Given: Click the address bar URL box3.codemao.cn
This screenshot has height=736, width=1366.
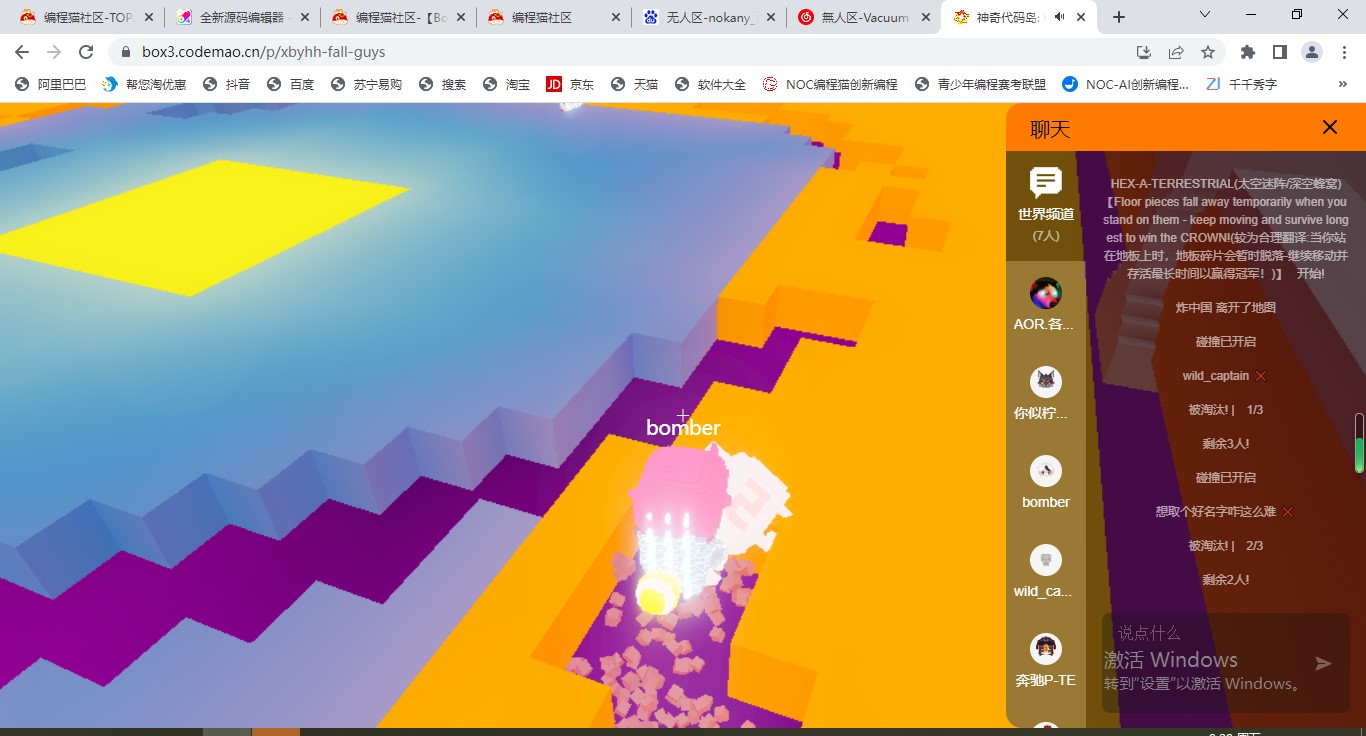Looking at the screenshot, I should 263,52.
